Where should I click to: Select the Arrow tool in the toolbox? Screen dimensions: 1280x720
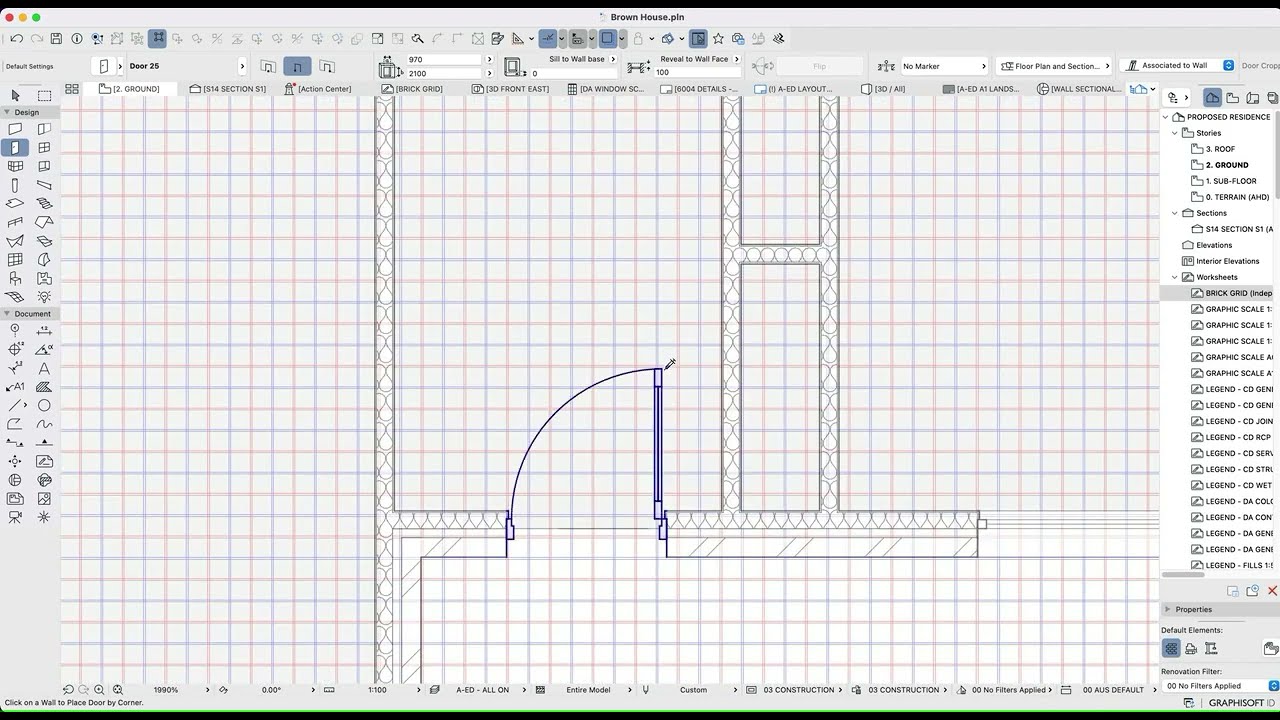click(15, 95)
